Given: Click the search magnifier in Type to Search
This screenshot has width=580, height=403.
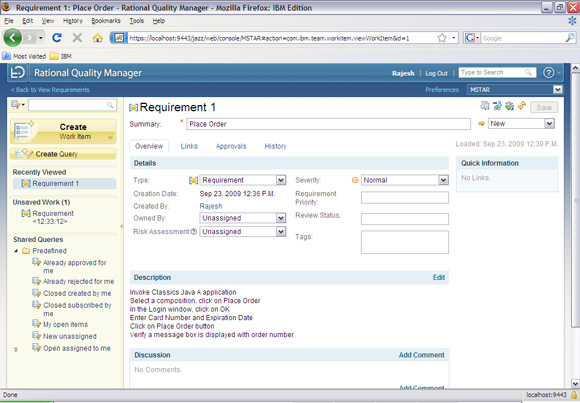Looking at the screenshot, I should click(528, 73).
